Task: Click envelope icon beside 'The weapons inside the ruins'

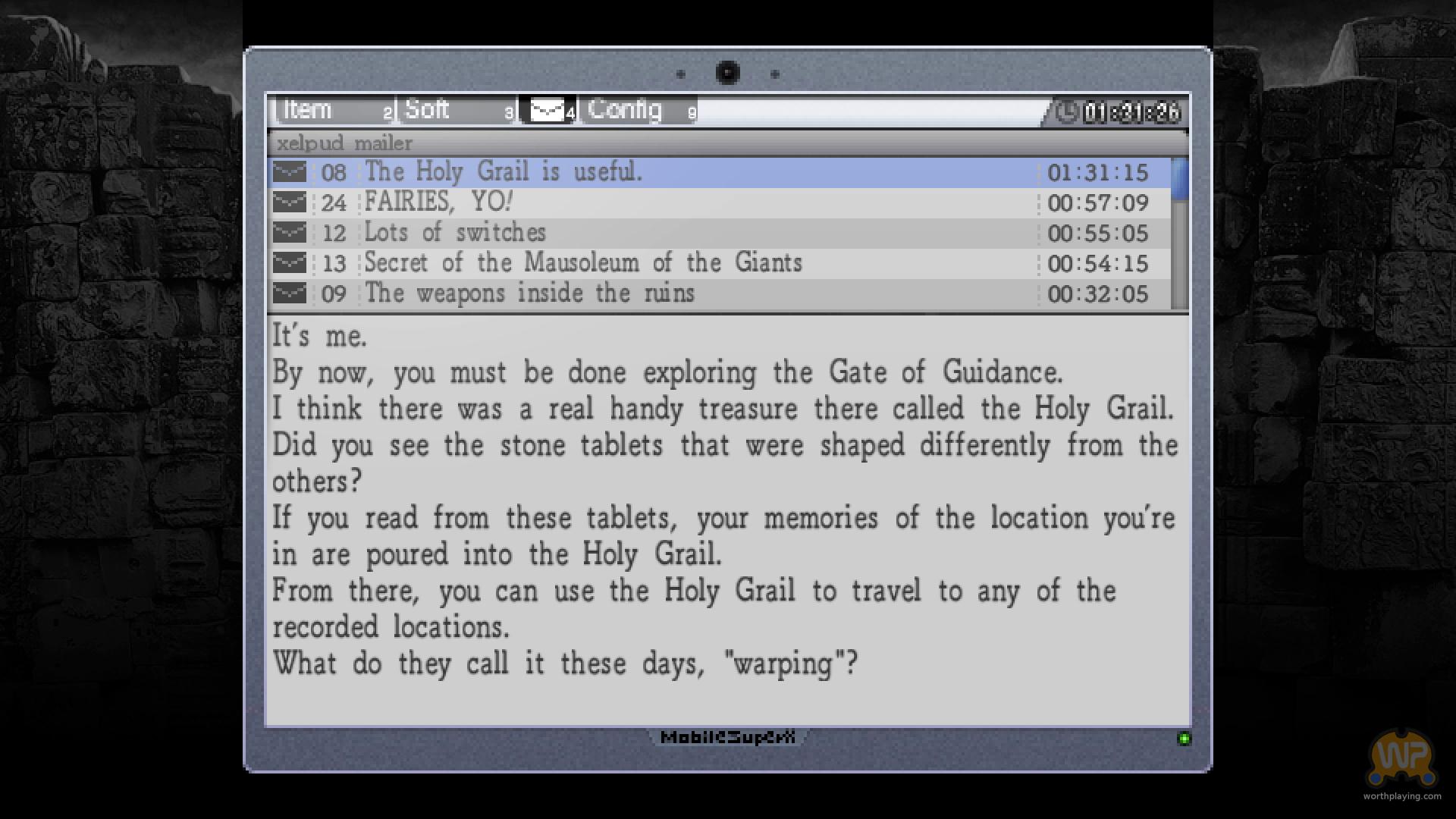Action: (289, 293)
